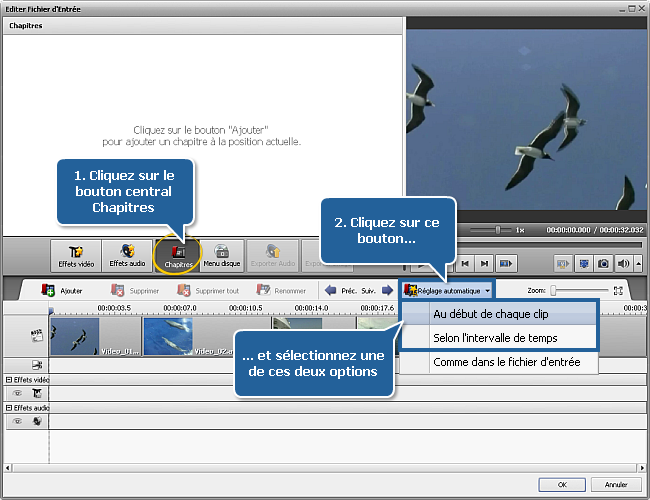Viewport: 650px width, 500px height.
Task: Collapse the Effets audio track group
Action: pyautogui.click(x=9, y=407)
